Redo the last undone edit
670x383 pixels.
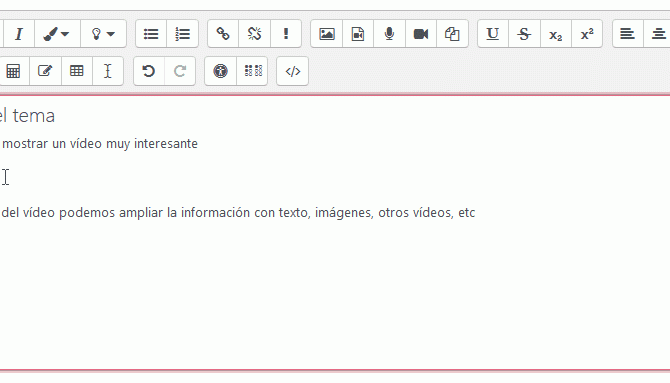point(180,71)
